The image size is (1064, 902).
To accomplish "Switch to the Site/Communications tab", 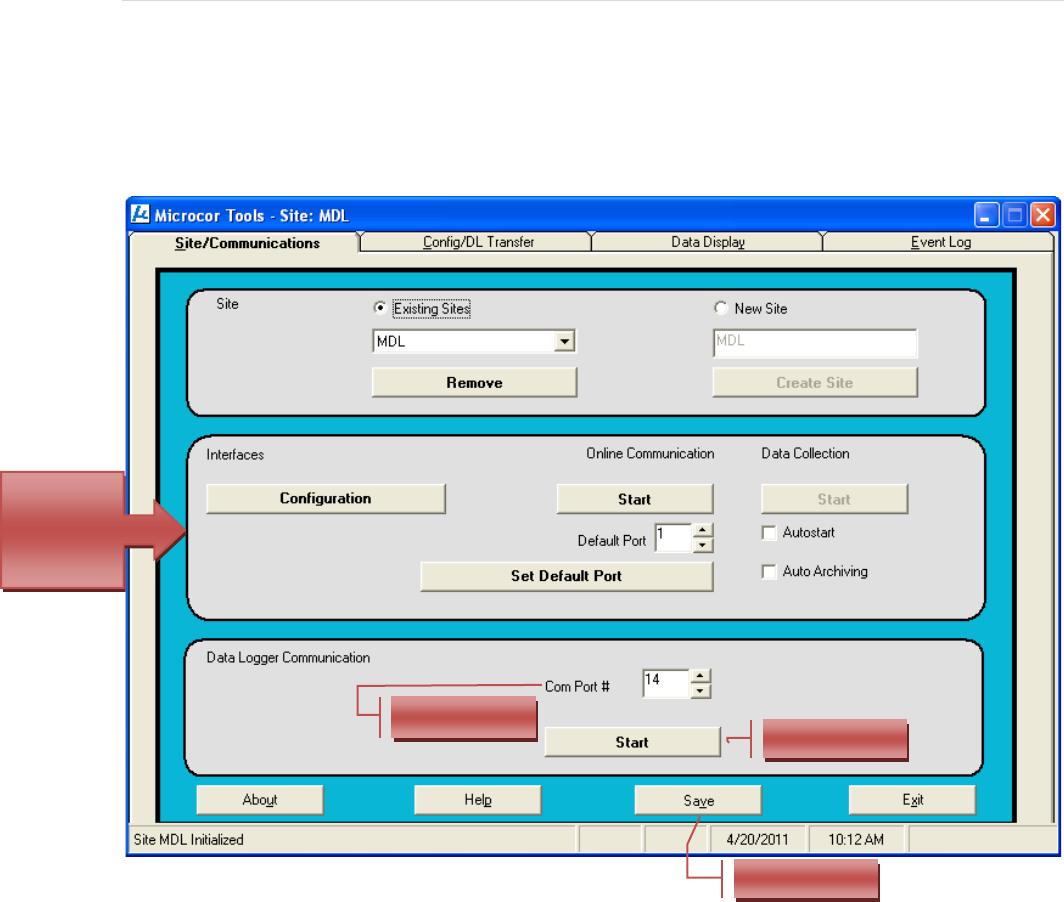I will 247,243.
